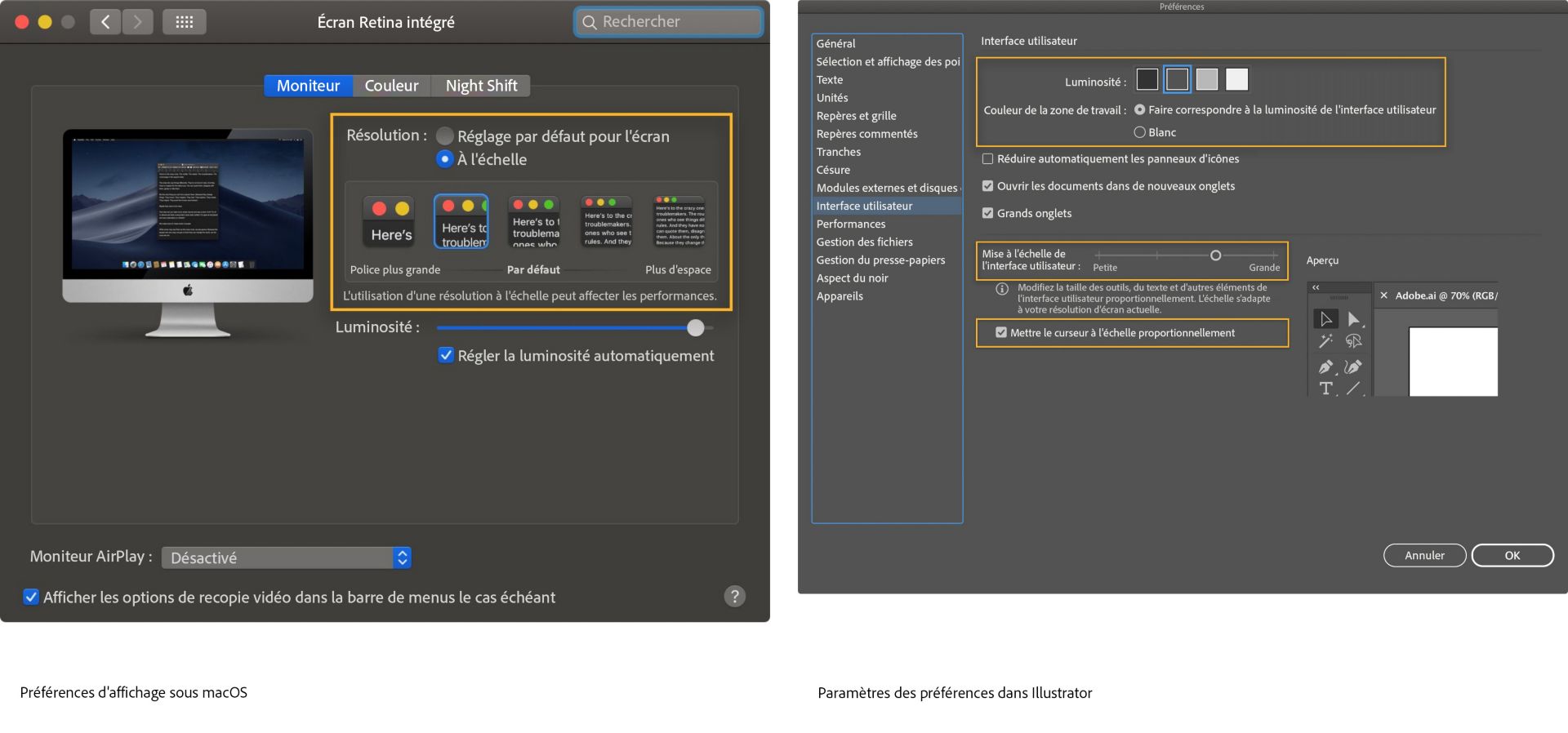This screenshot has width=1568, height=733.
Task: Choose the 'Plus d'espace' resolution thumbnail
Action: (x=679, y=222)
